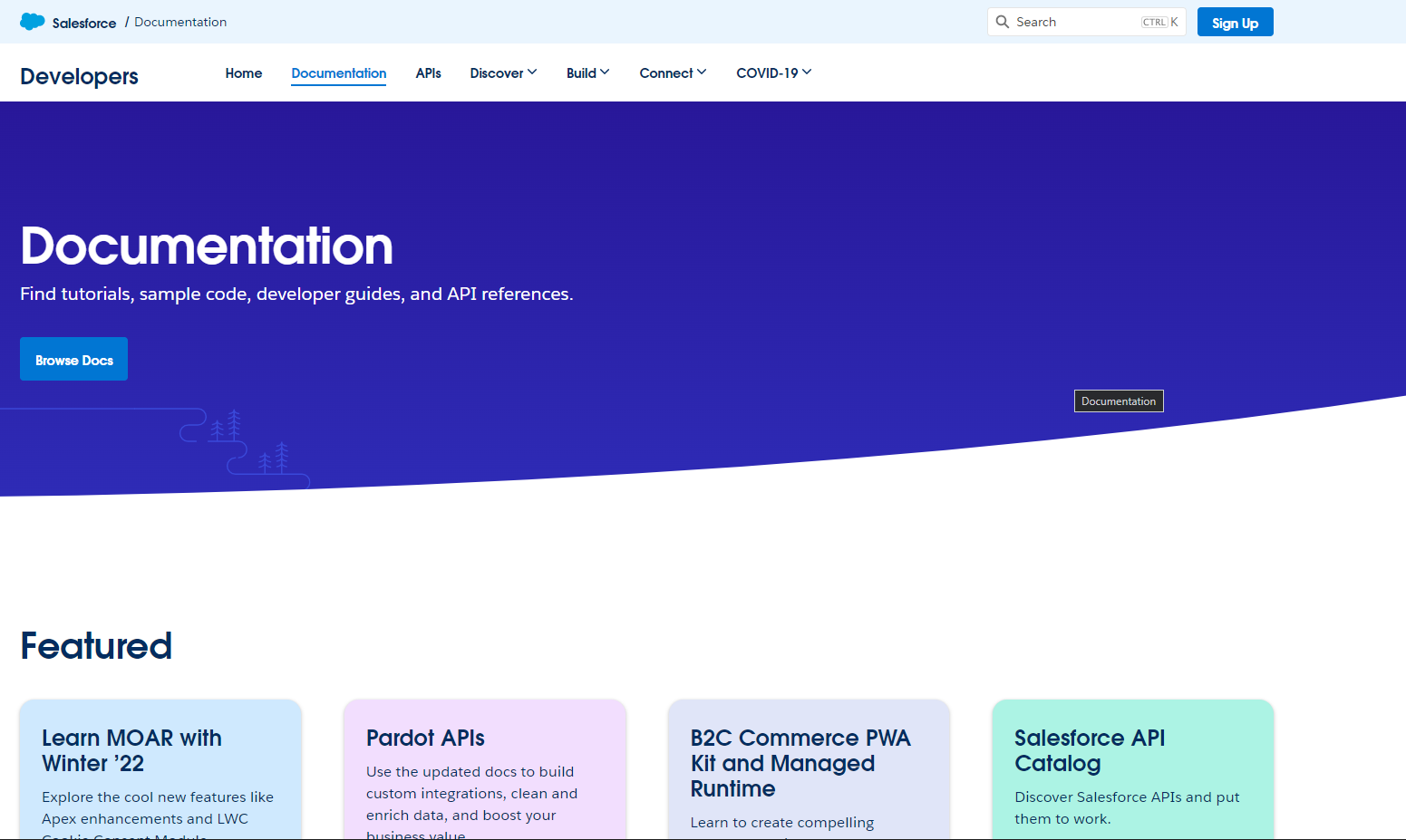Click the Documentation breadcrumb text

pyautogui.click(x=180, y=22)
